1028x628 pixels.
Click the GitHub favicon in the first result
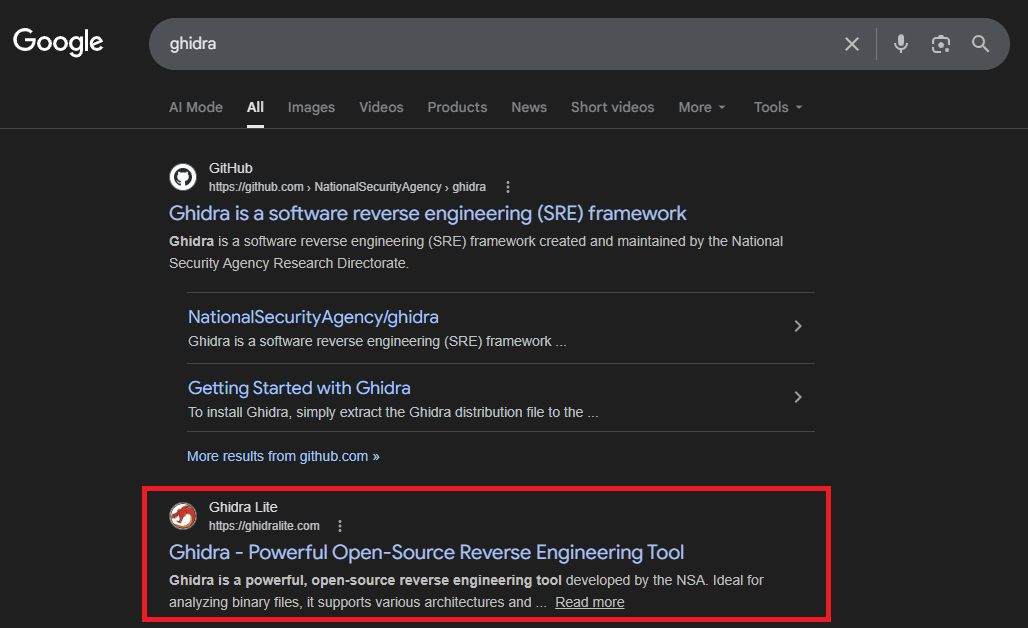pyautogui.click(x=183, y=177)
